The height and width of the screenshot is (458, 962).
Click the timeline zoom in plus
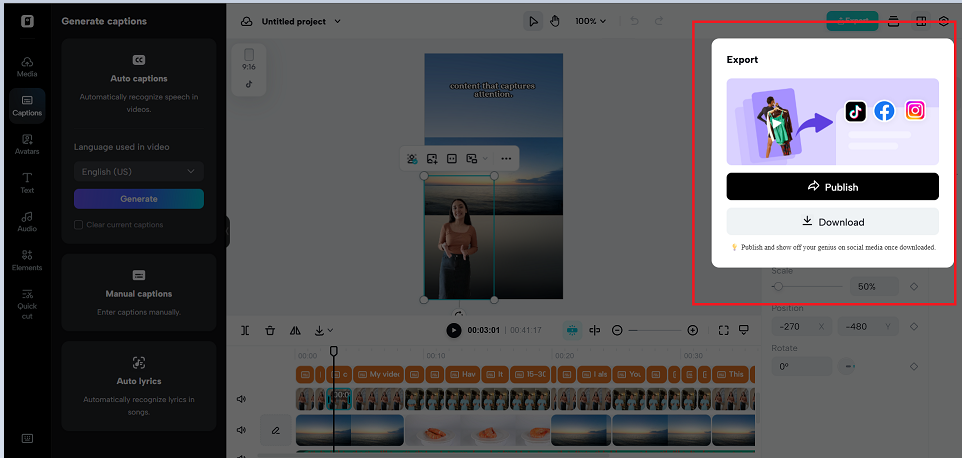pos(693,330)
